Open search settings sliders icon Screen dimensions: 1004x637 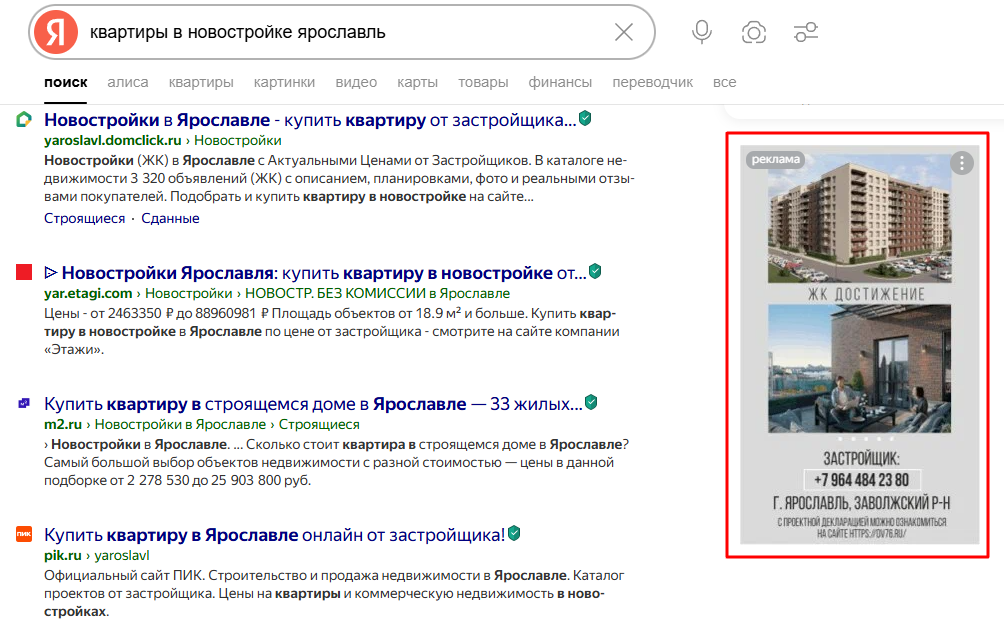pyautogui.click(x=806, y=33)
